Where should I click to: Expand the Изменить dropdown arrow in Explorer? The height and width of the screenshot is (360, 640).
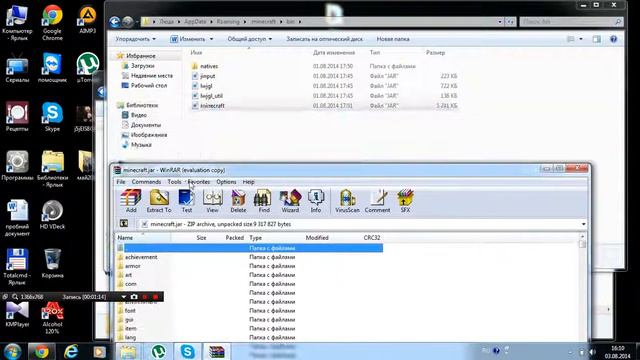211,39
